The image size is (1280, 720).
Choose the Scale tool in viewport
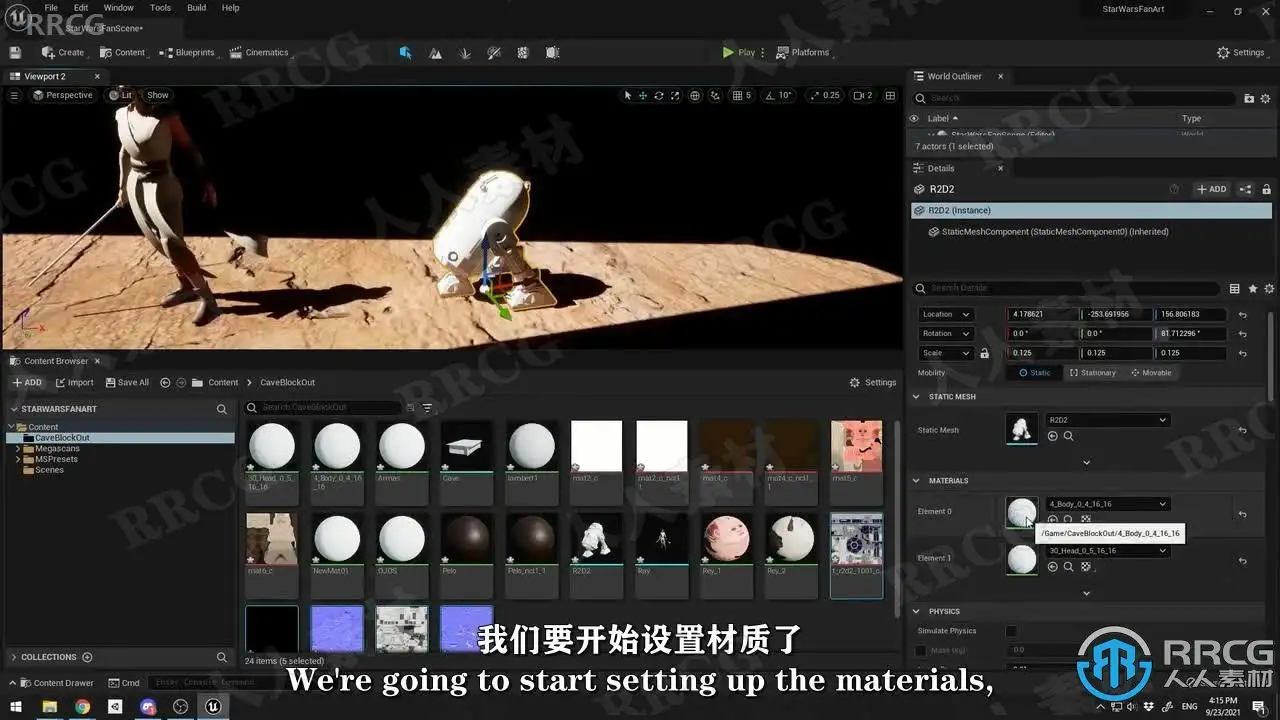674,95
